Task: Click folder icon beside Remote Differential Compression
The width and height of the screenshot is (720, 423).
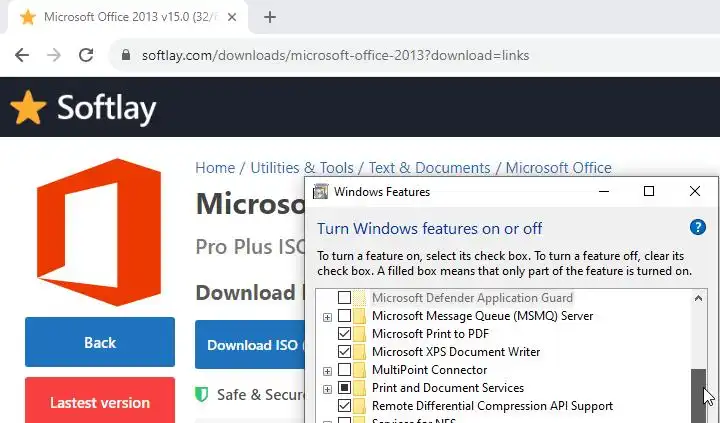Action: coord(360,406)
